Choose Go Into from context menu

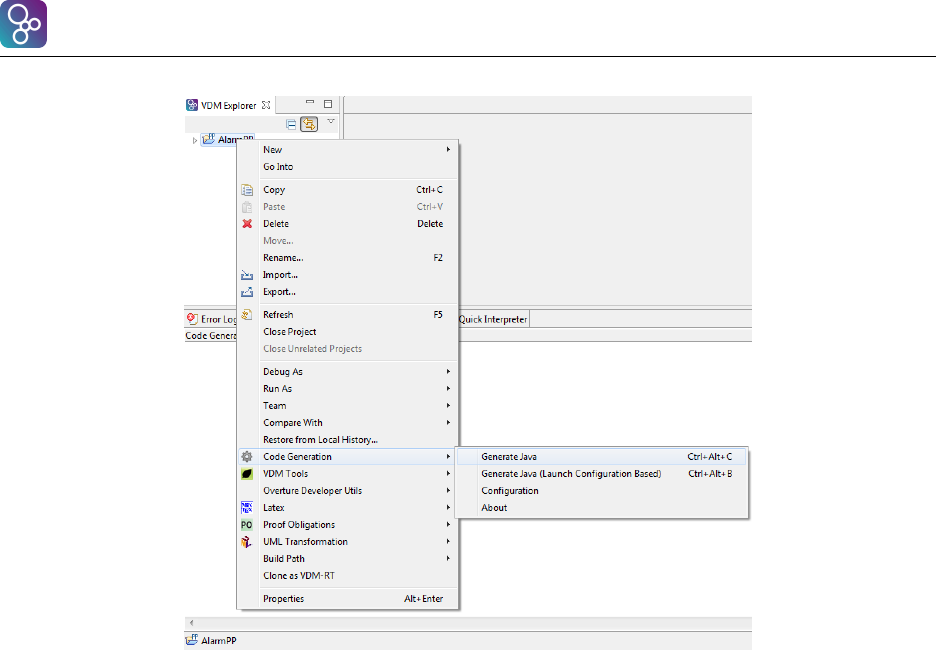click(x=348, y=167)
